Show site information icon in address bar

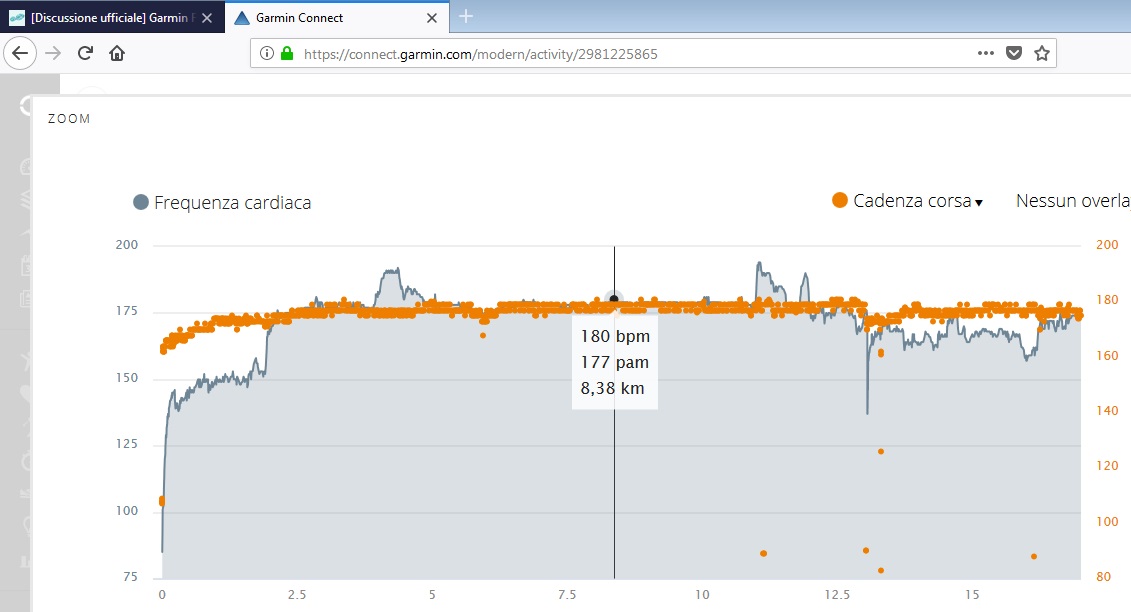point(267,53)
